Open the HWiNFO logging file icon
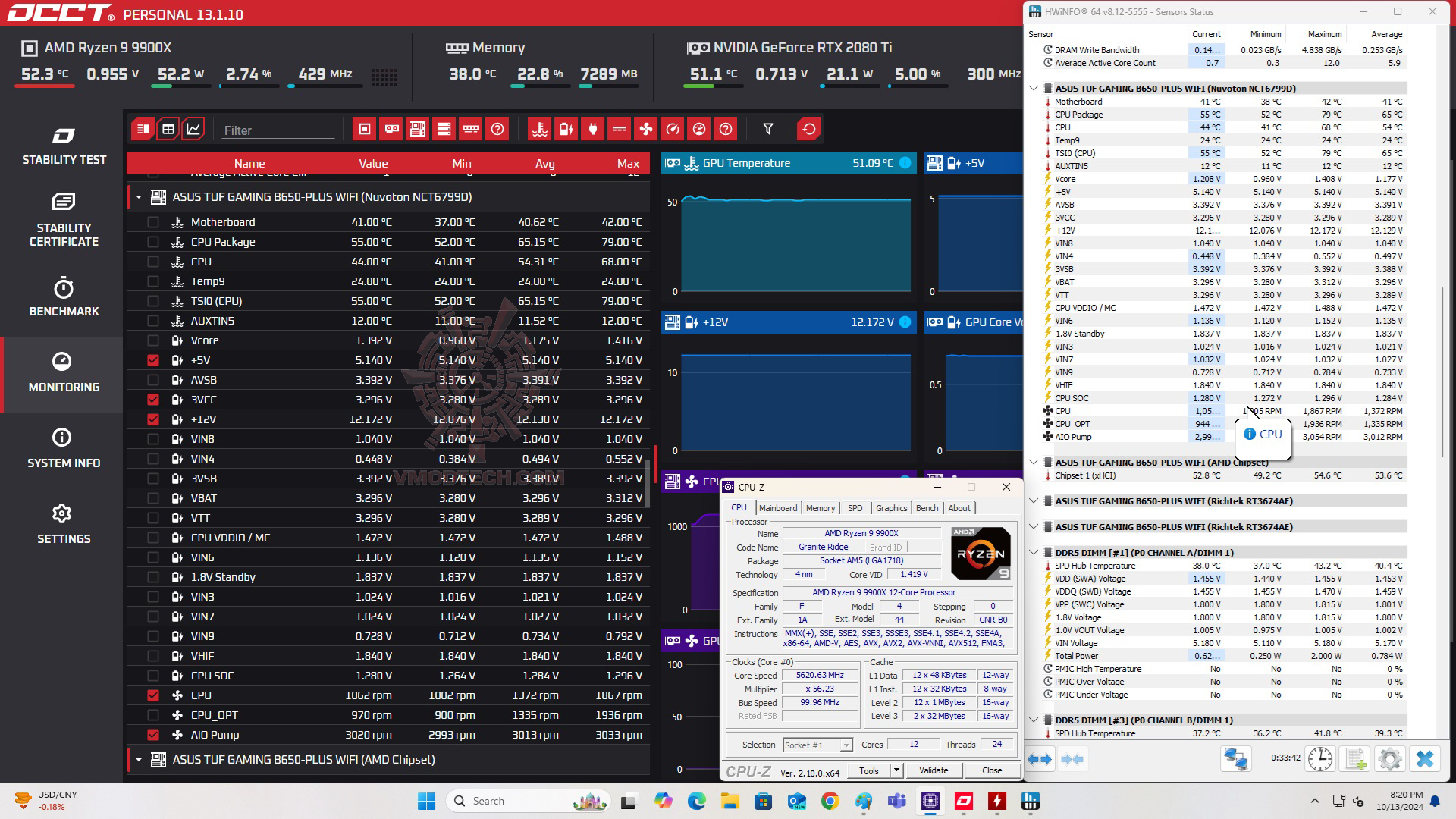 [x=1355, y=759]
